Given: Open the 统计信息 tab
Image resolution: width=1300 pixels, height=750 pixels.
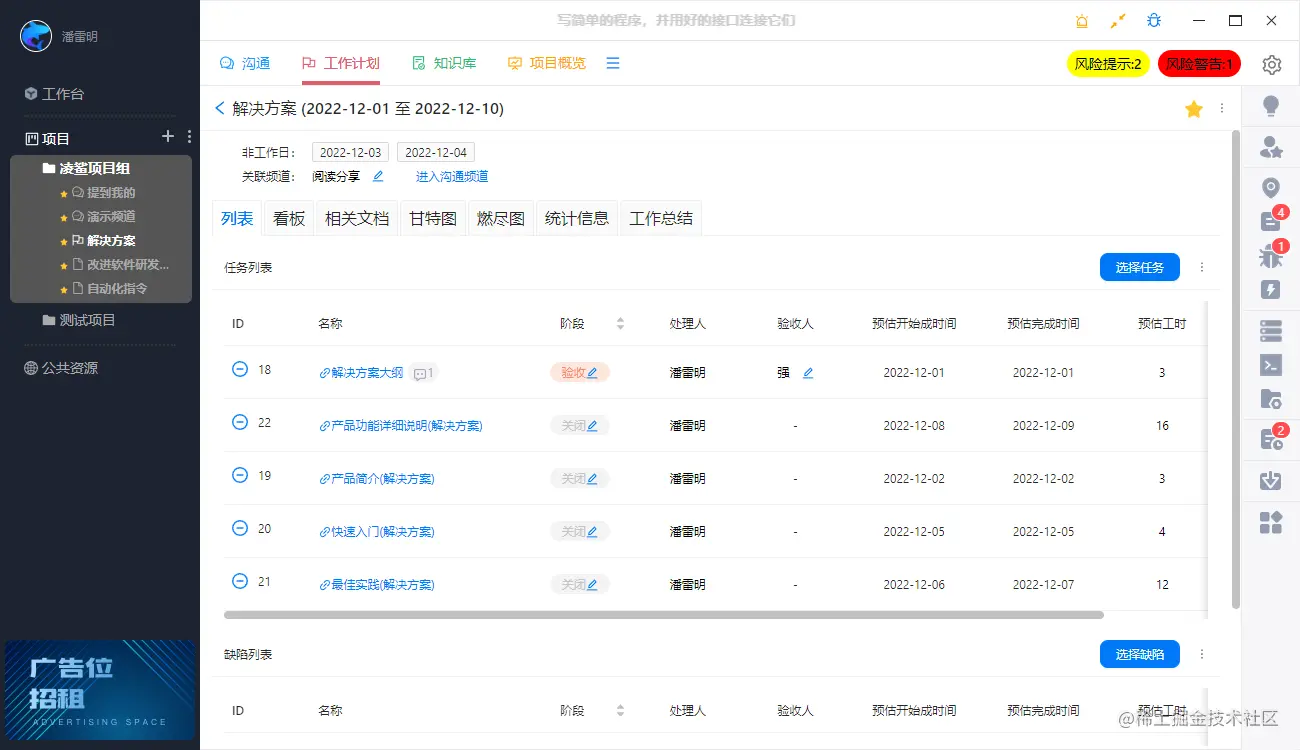Looking at the screenshot, I should (x=577, y=218).
